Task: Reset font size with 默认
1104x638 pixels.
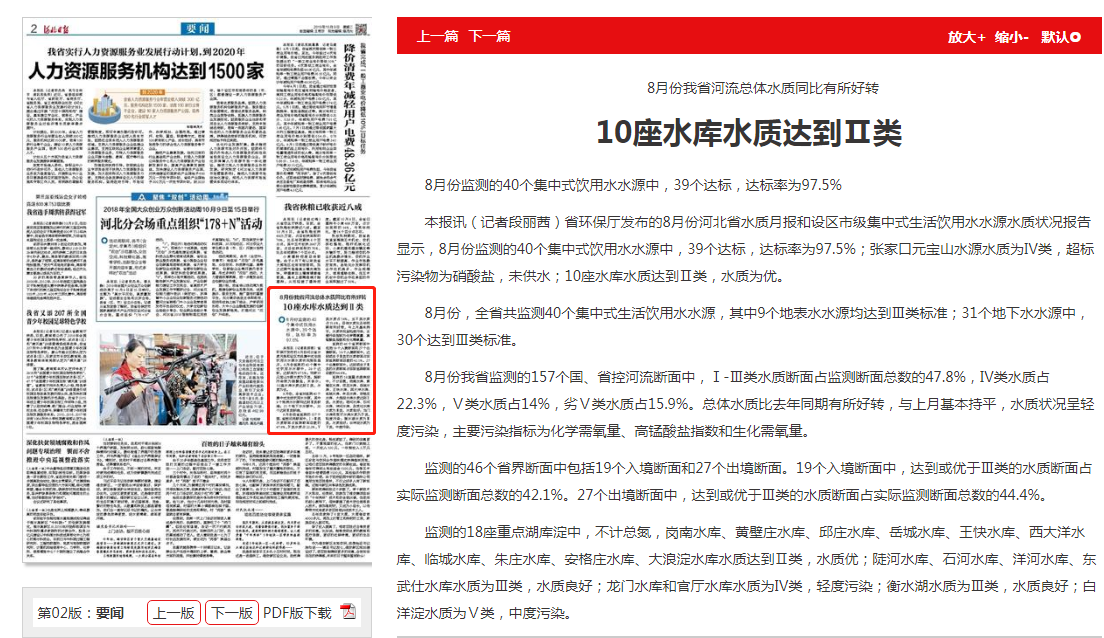Action: 1054,37
